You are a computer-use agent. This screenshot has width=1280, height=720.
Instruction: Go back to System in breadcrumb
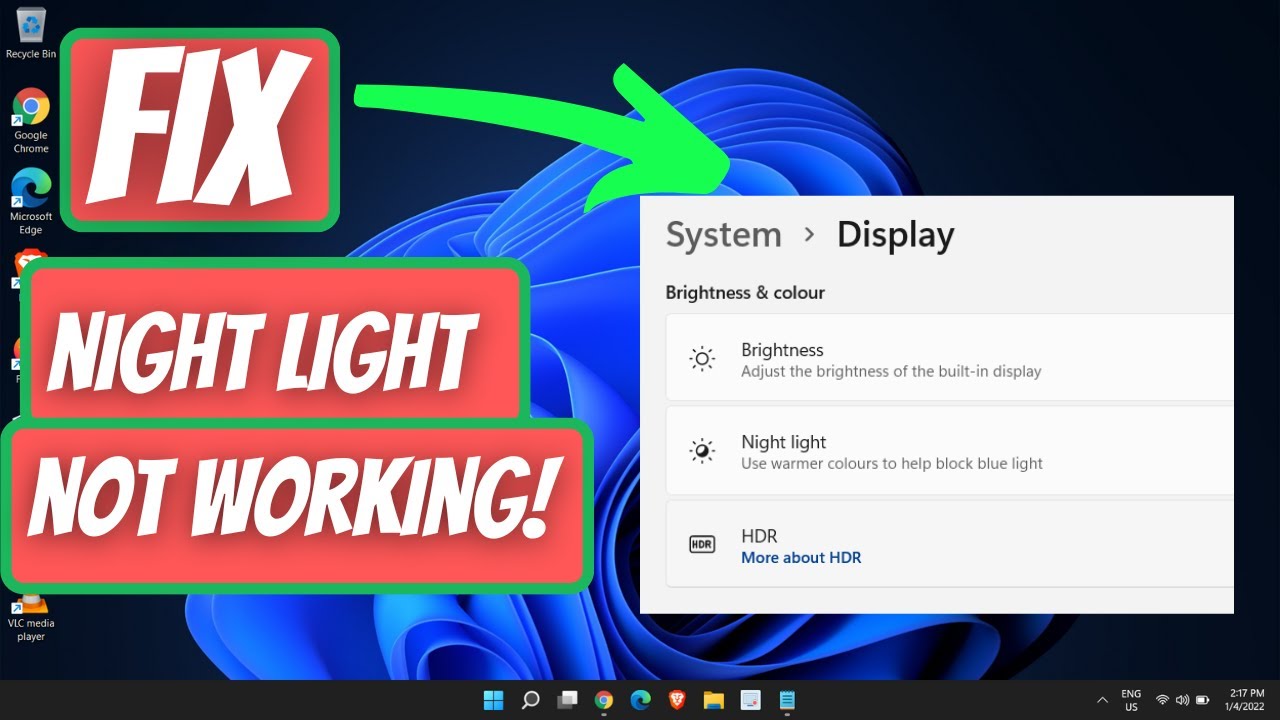click(x=724, y=235)
